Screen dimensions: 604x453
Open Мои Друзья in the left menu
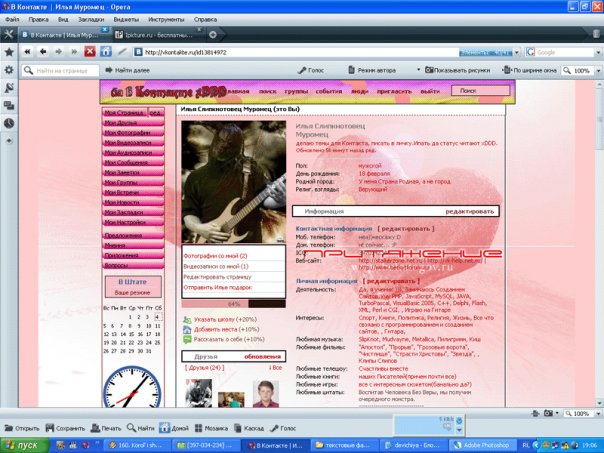pos(133,122)
